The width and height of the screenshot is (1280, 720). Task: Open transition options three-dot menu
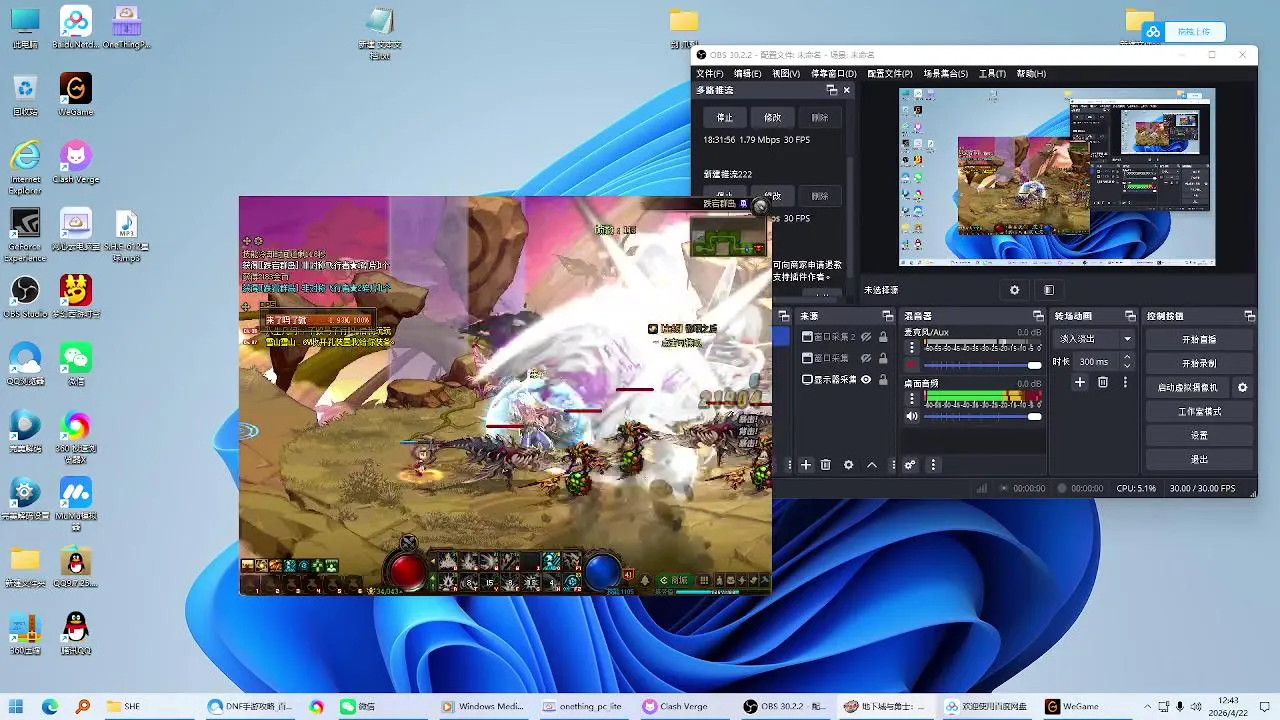click(x=1125, y=382)
